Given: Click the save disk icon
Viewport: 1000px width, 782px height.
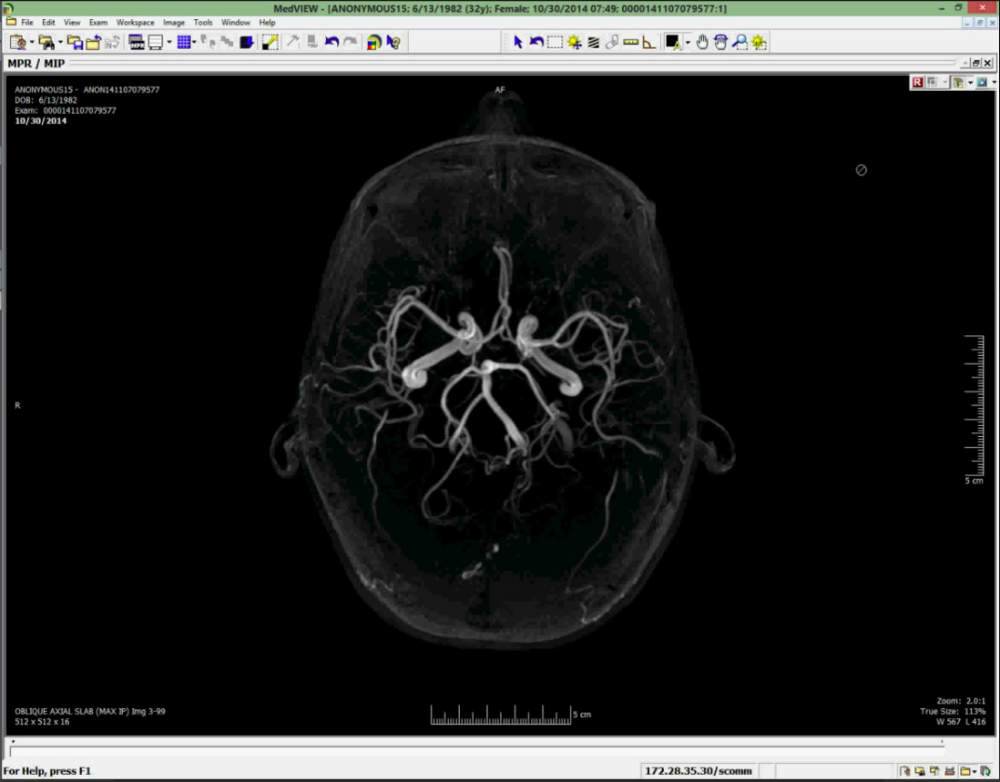Looking at the screenshot, I should click(x=75, y=42).
